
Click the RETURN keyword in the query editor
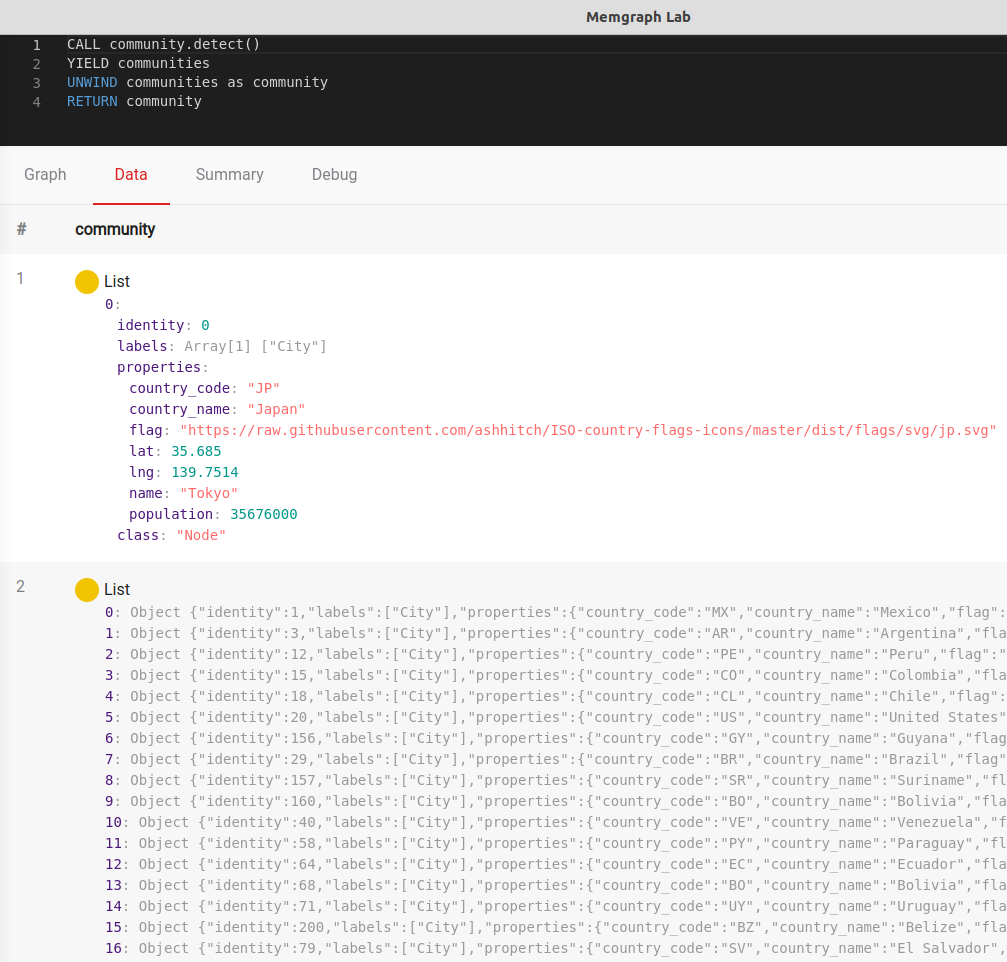tap(92, 101)
